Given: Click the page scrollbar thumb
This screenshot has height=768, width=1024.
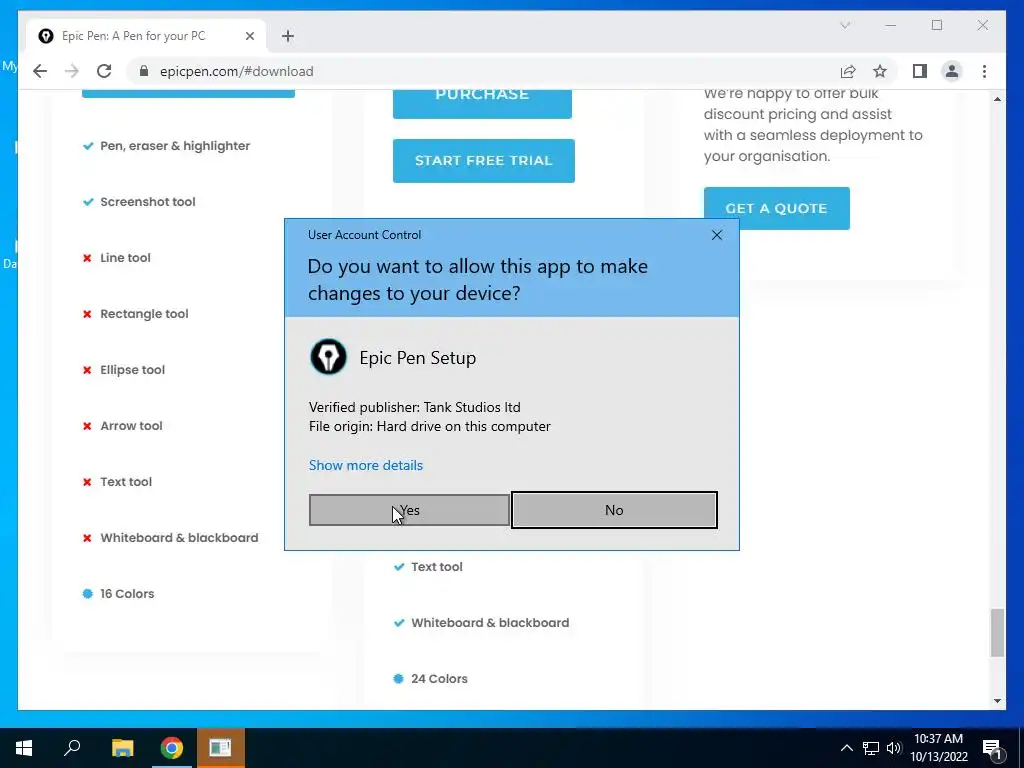Looking at the screenshot, I should (x=997, y=632).
